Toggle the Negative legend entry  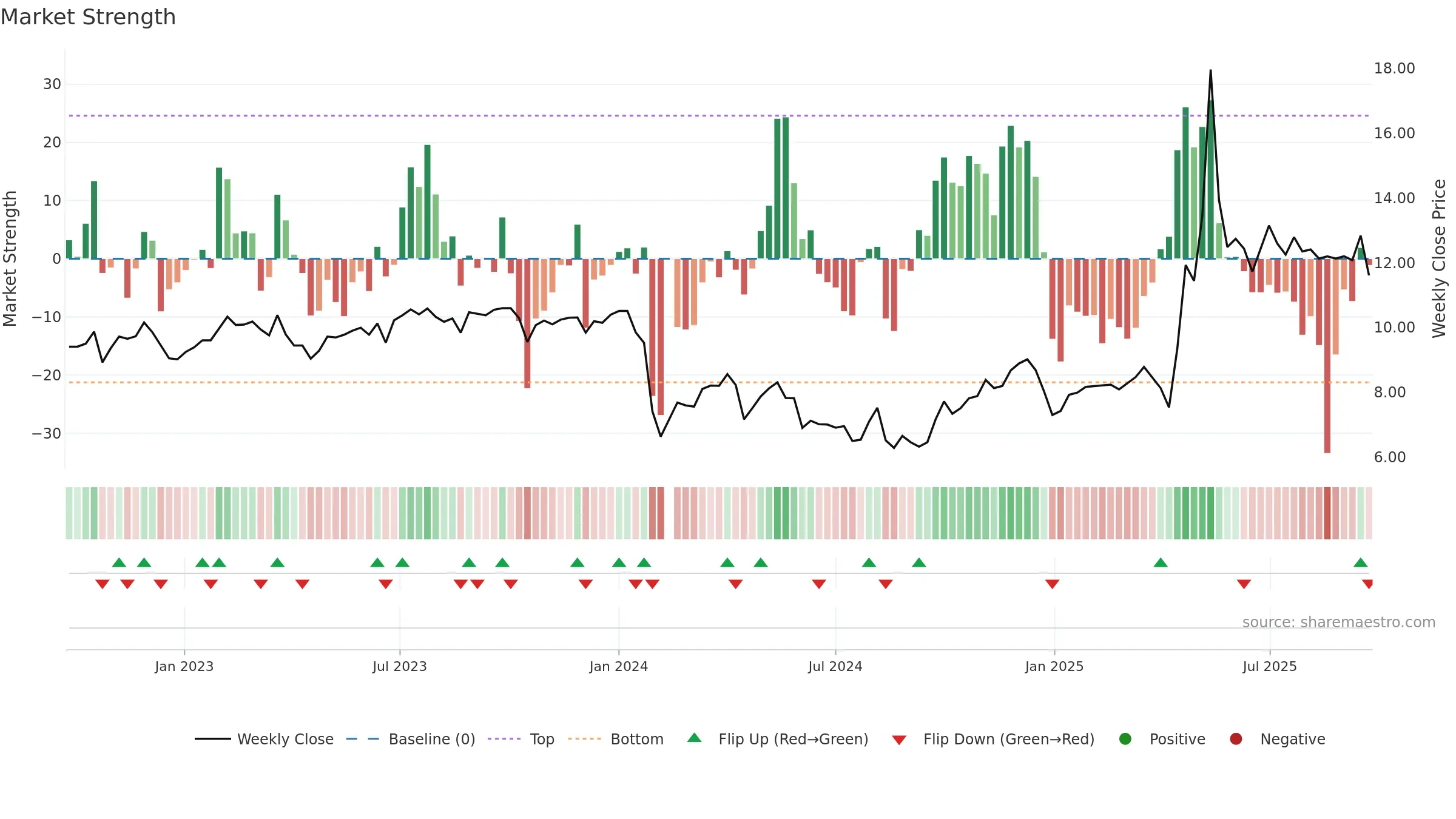click(x=1277, y=739)
